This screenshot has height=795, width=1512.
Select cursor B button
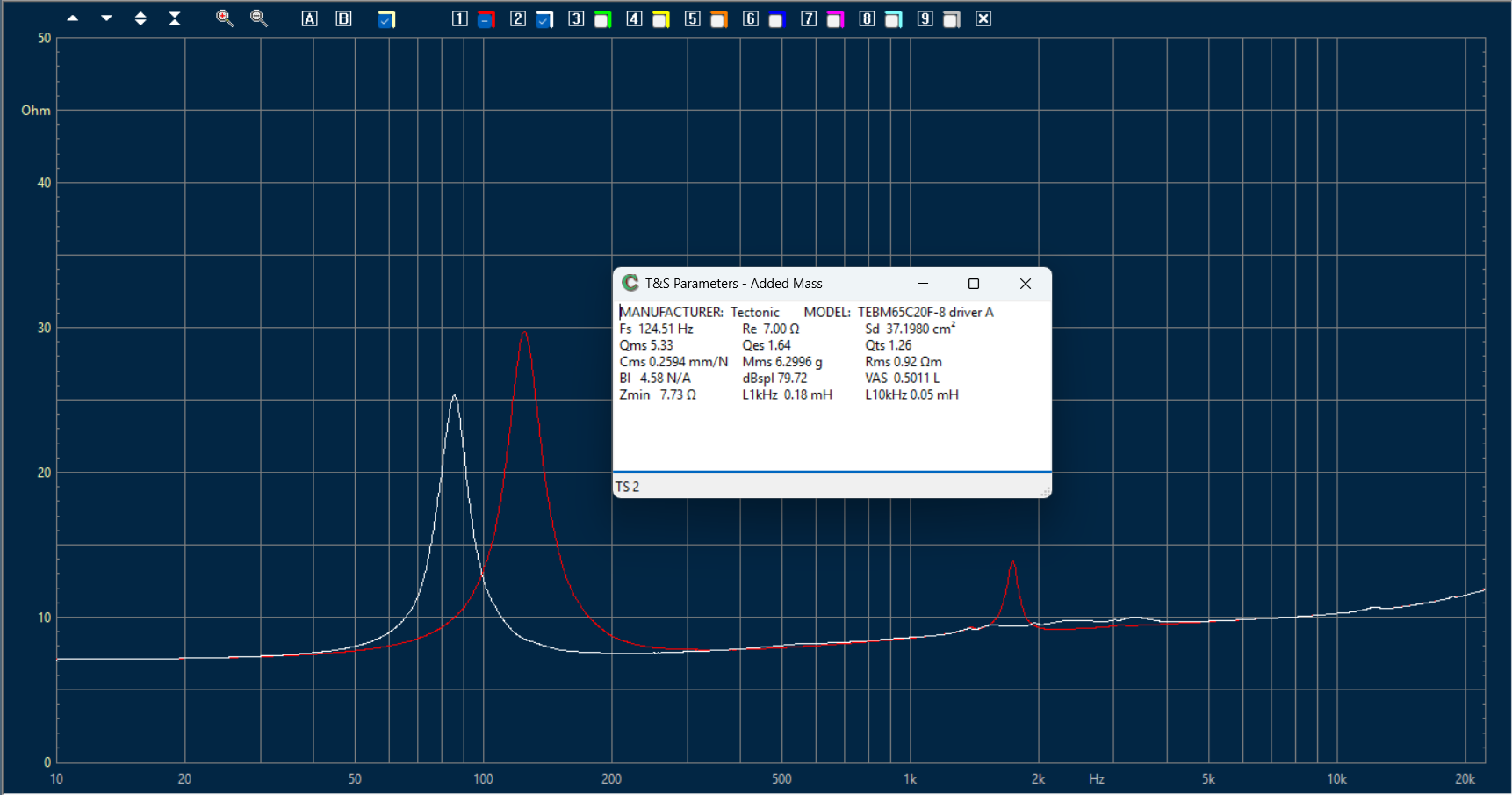[x=343, y=18]
